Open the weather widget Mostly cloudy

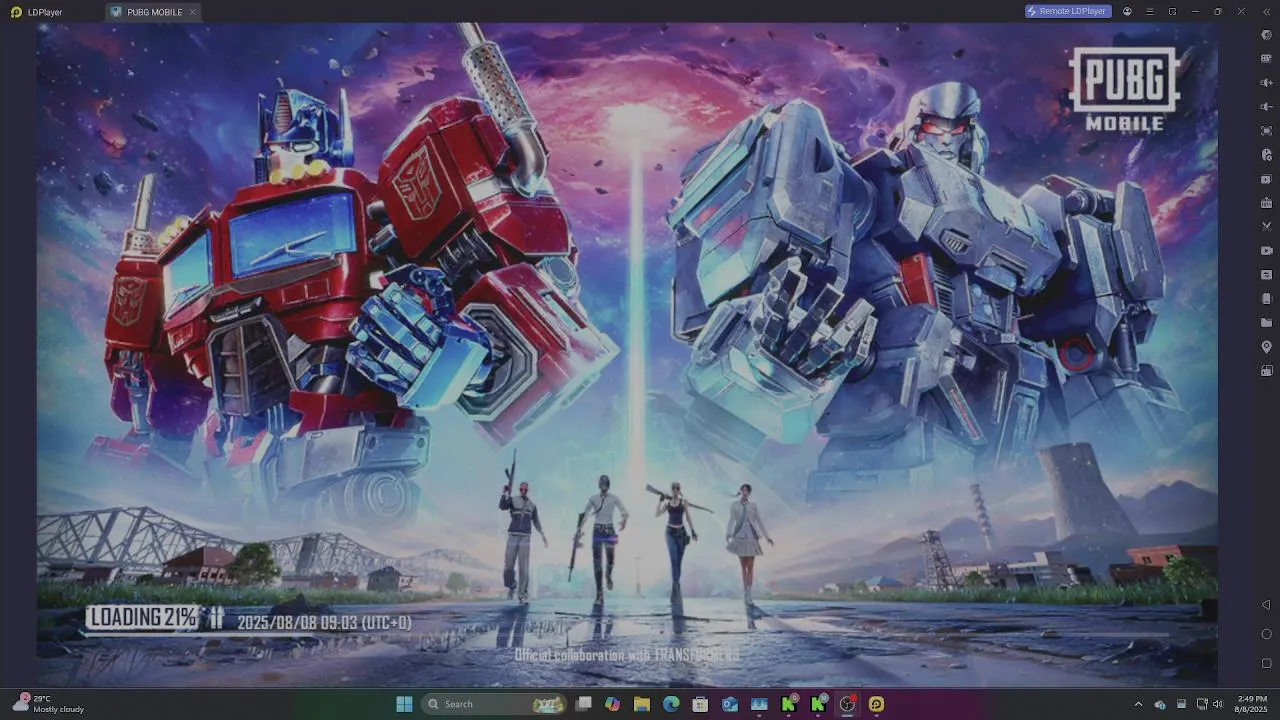[48, 704]
